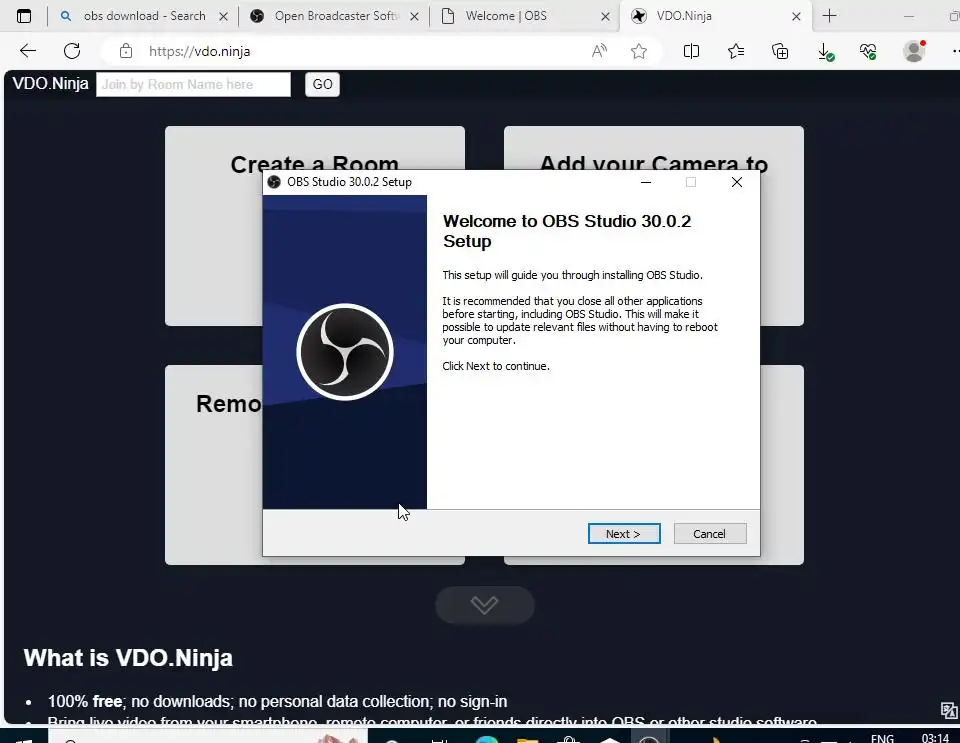The width and height of the screenshot is (960, 743).
Task: Open Read aloud in address bar
Action: [x=599, y=51]
